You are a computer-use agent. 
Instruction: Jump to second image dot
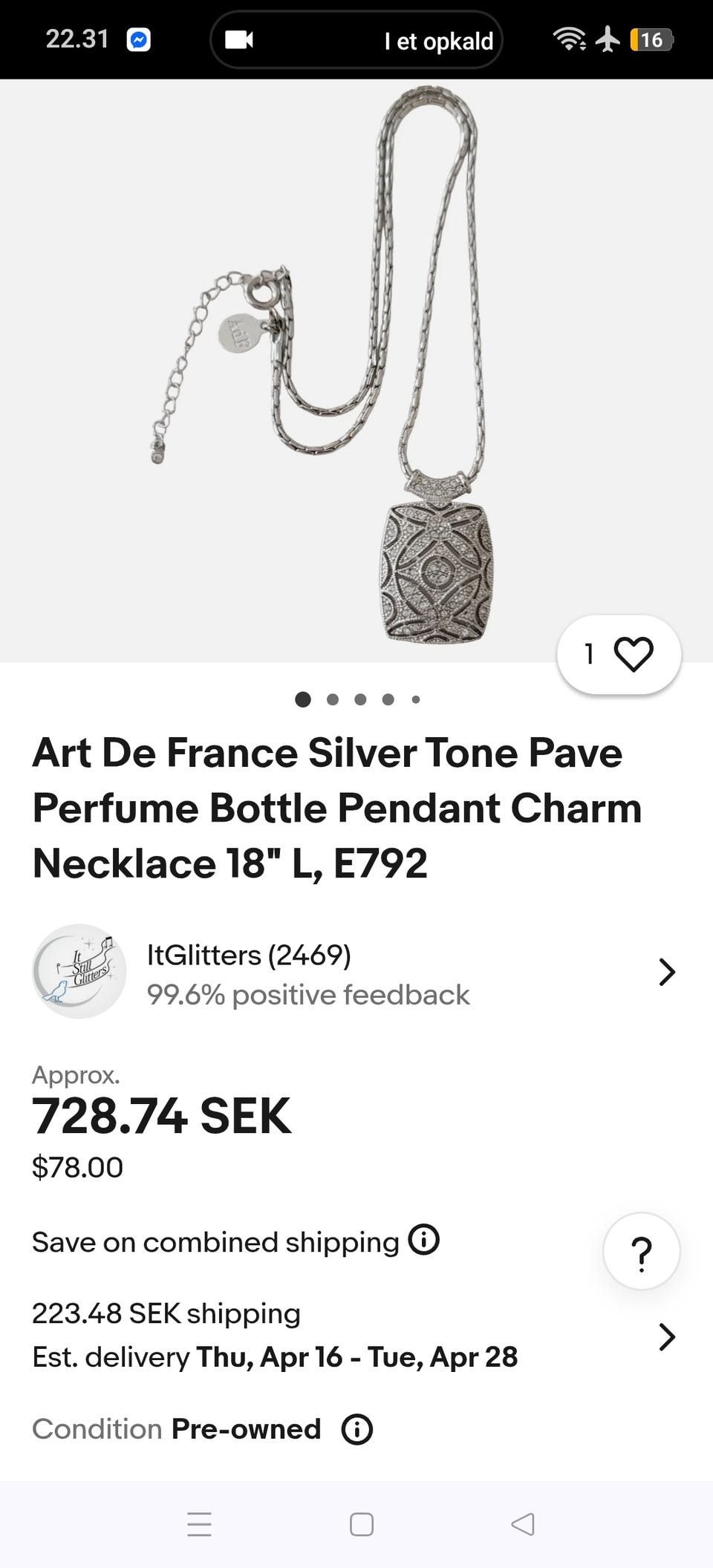[333, 699]
